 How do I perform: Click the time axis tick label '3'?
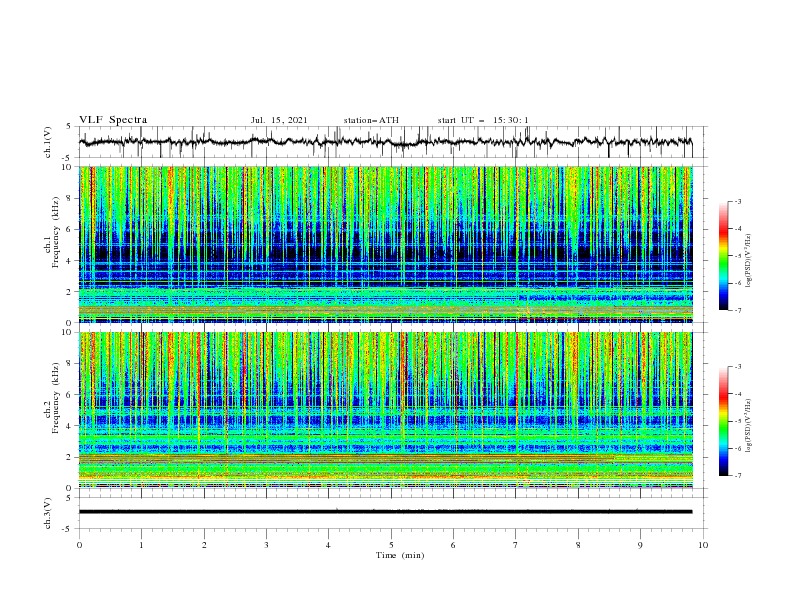266,545
